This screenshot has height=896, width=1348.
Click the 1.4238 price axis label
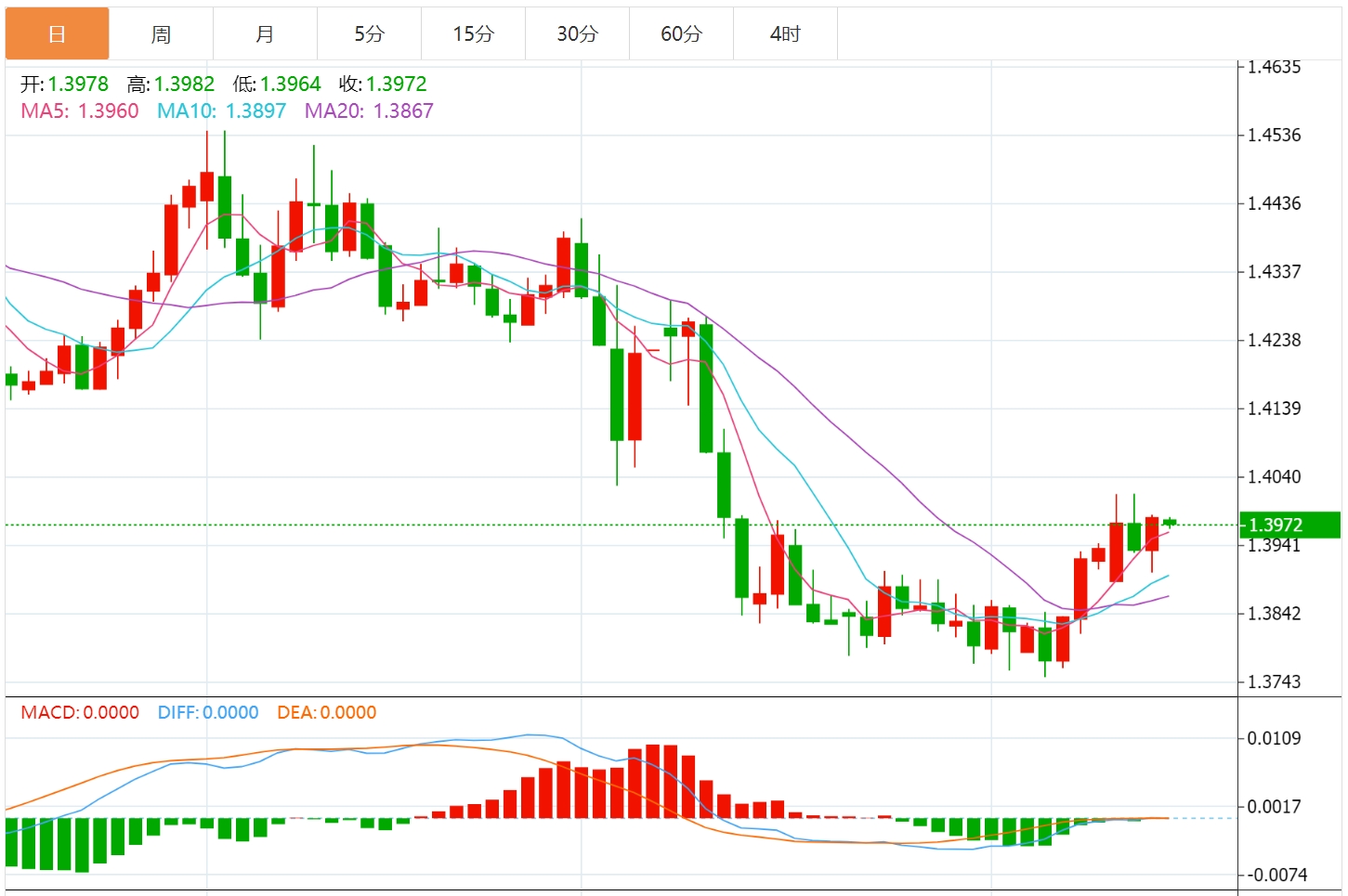[1274, 340]
